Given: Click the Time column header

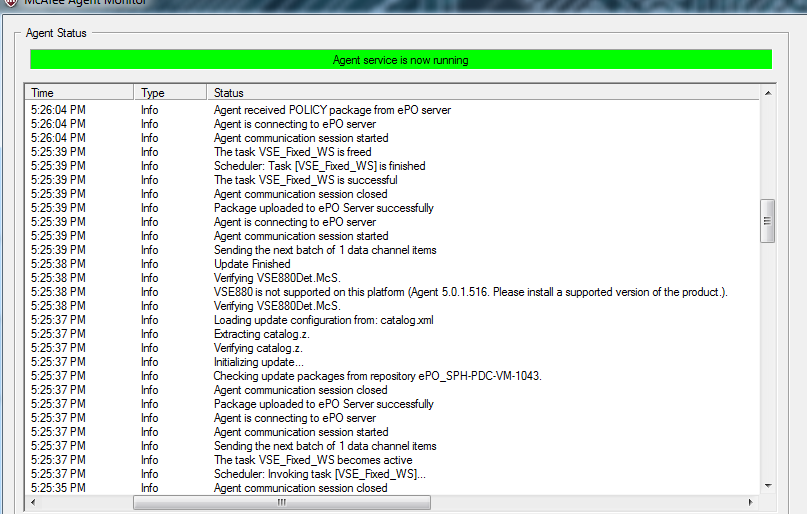Looking at the screenshot, I should point(80,93).
